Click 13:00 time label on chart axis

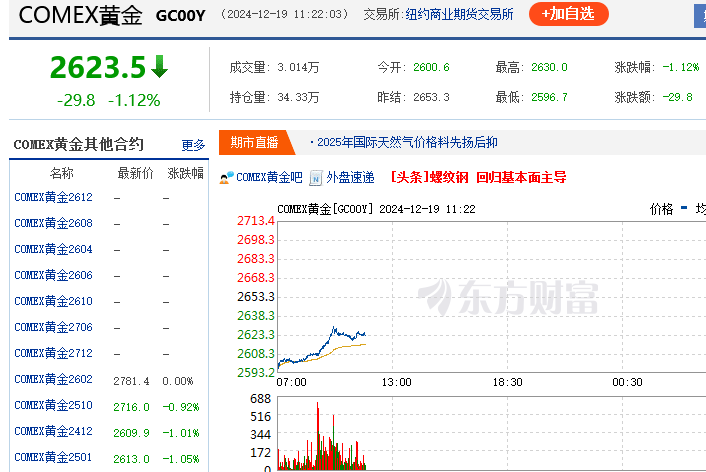396,382
